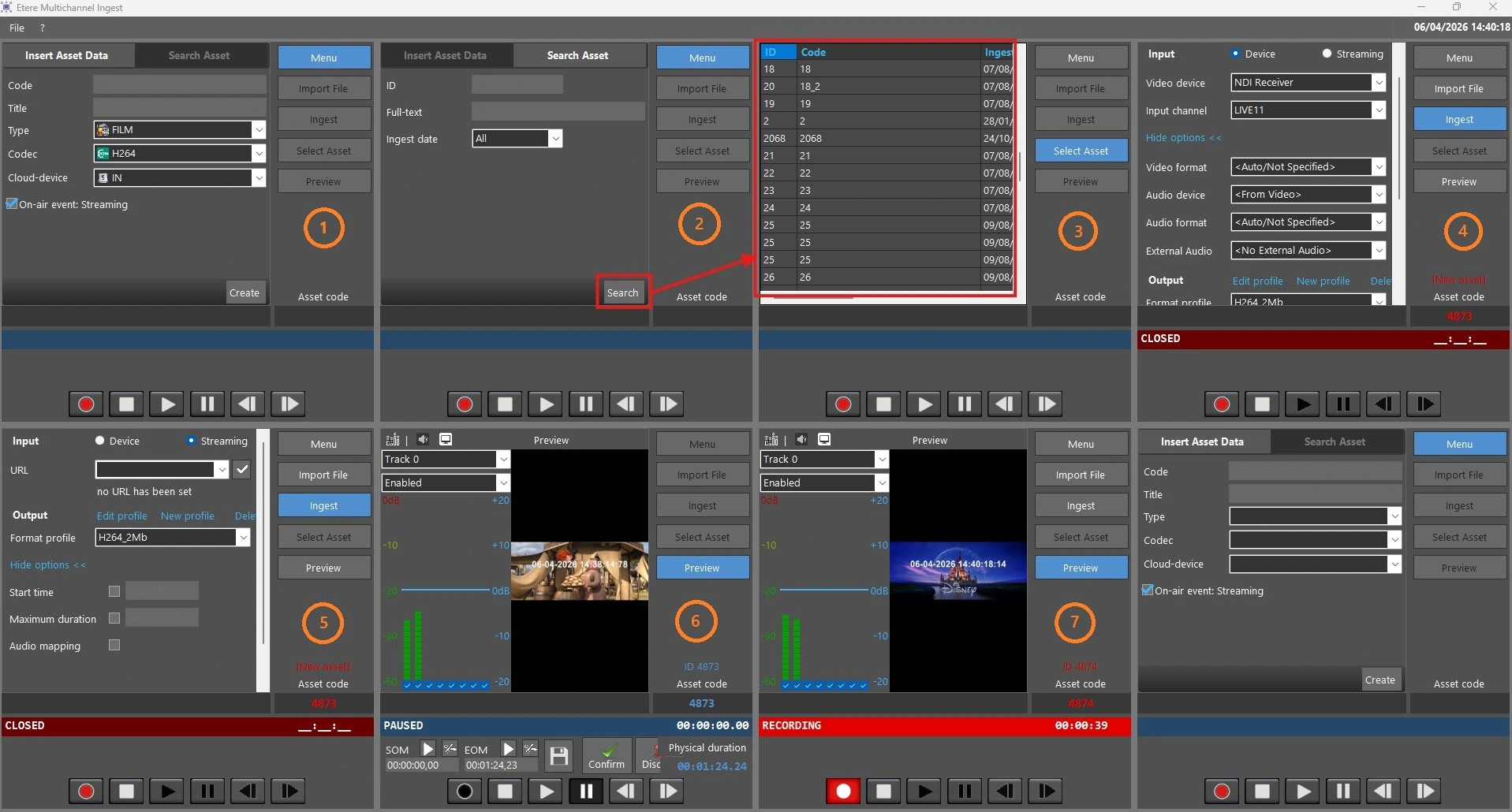Open the Type dropdown showing FILM
This screenshot has width=1512, height=812.
pos(259,130)
